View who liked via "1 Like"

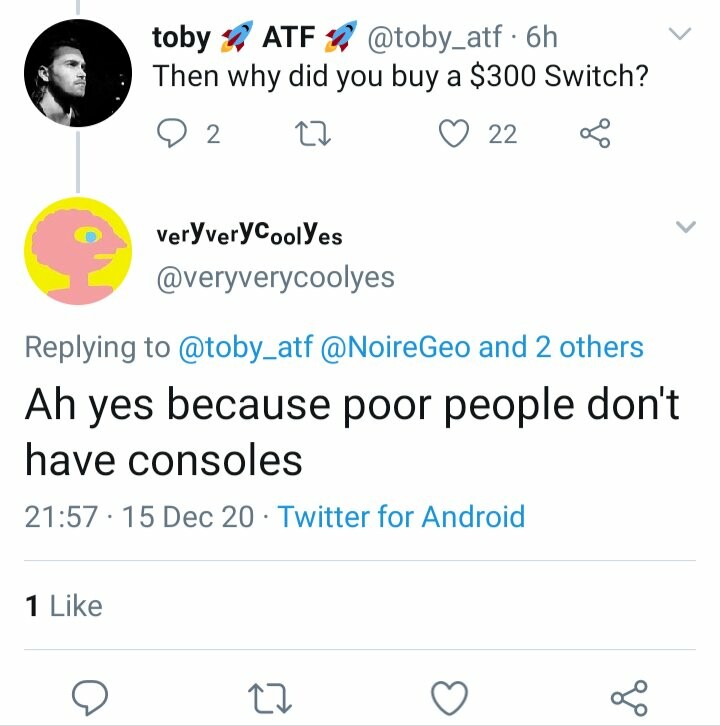(63, 605)
